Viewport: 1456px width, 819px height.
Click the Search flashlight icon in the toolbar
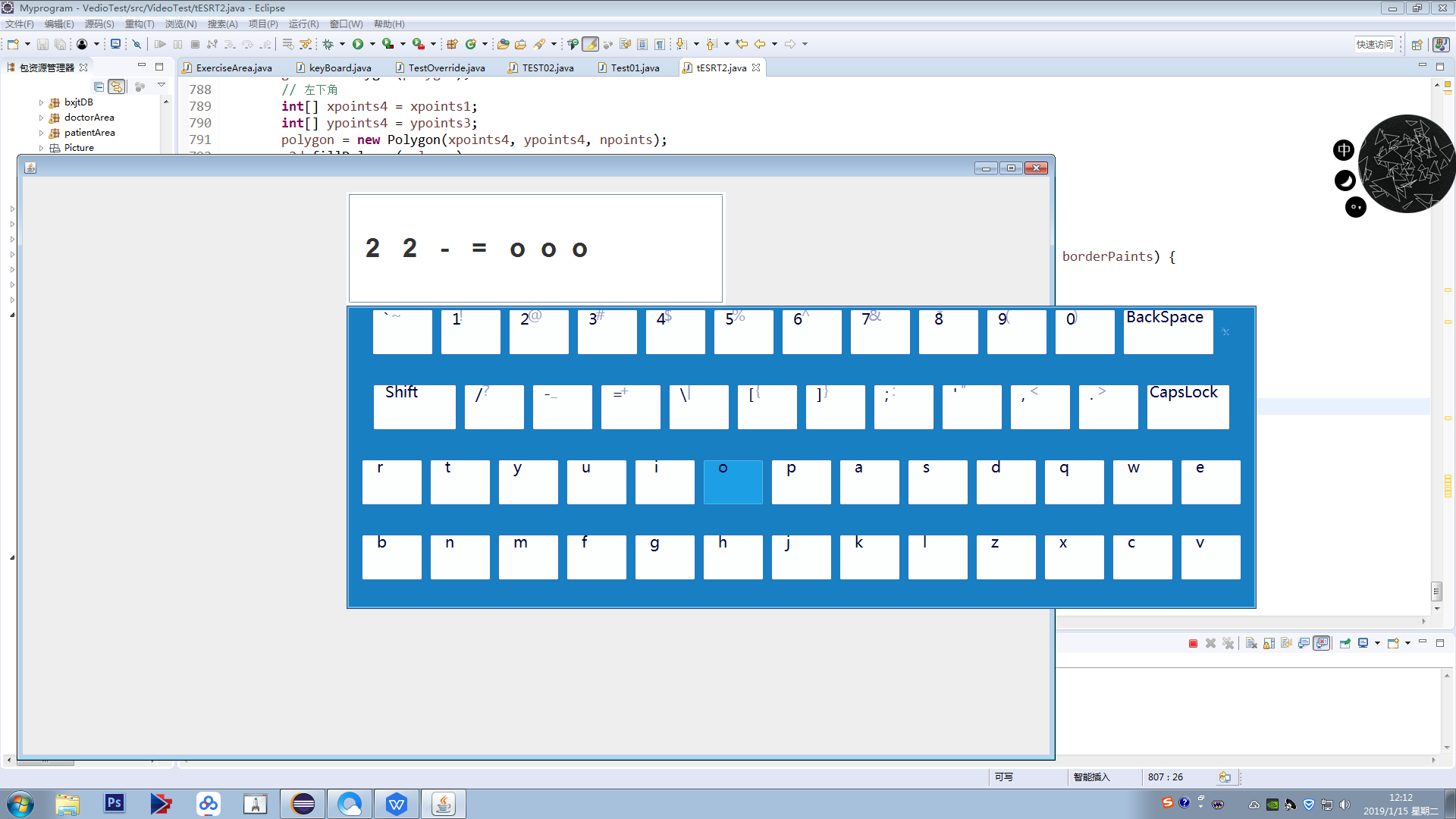pos(539,44)
